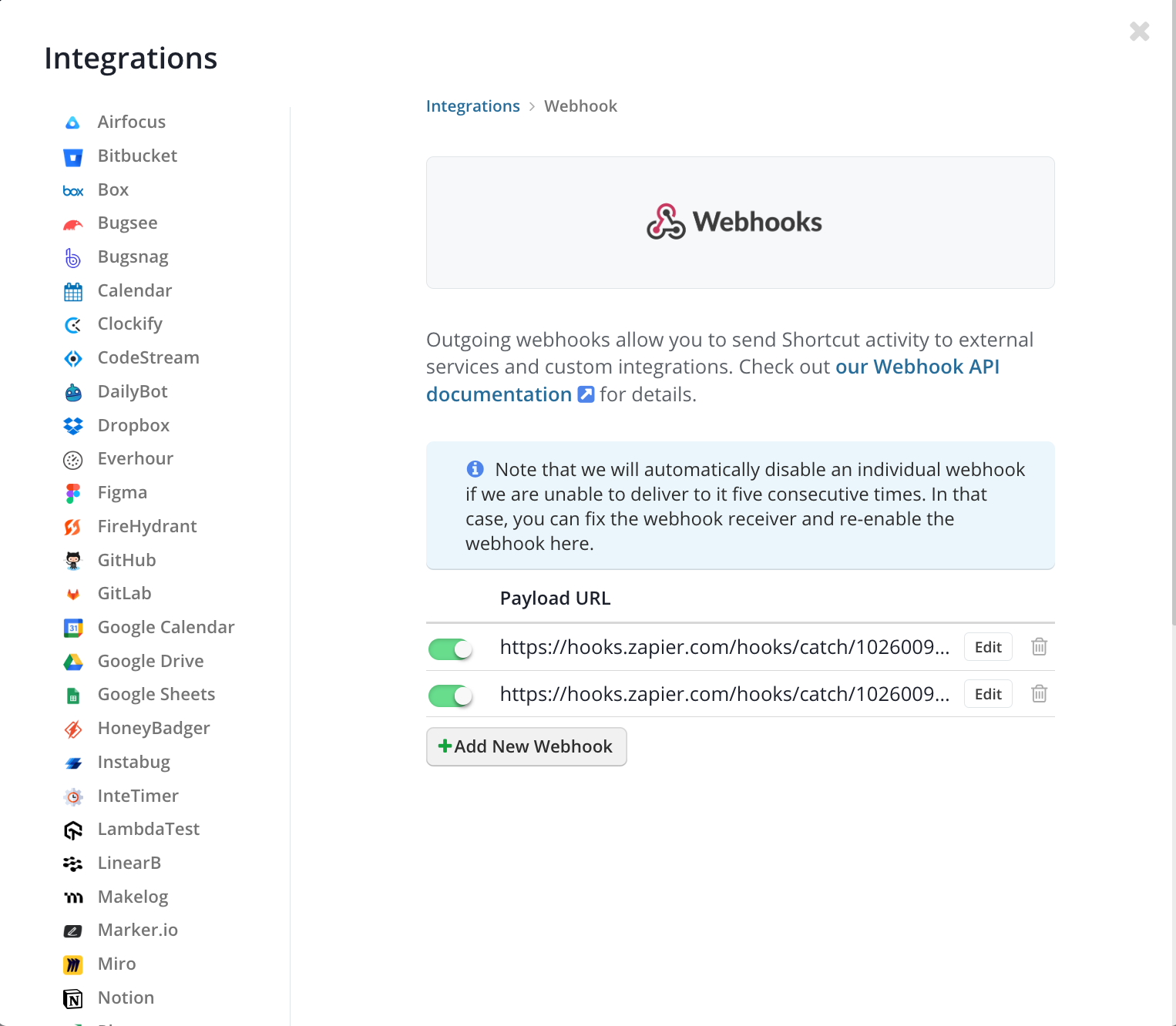Edit the second webhook payload URL
Viewport: 1176px width, 1026px height.
point(988,694)
